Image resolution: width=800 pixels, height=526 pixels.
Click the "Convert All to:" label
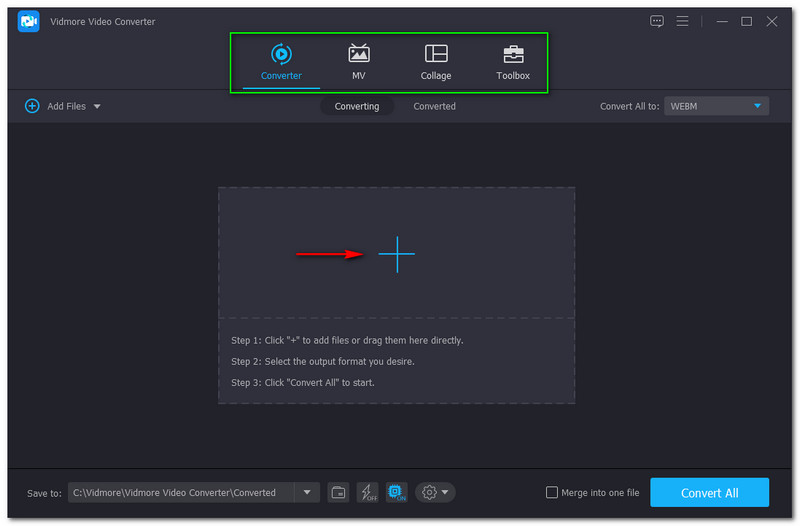click(630, 106)
